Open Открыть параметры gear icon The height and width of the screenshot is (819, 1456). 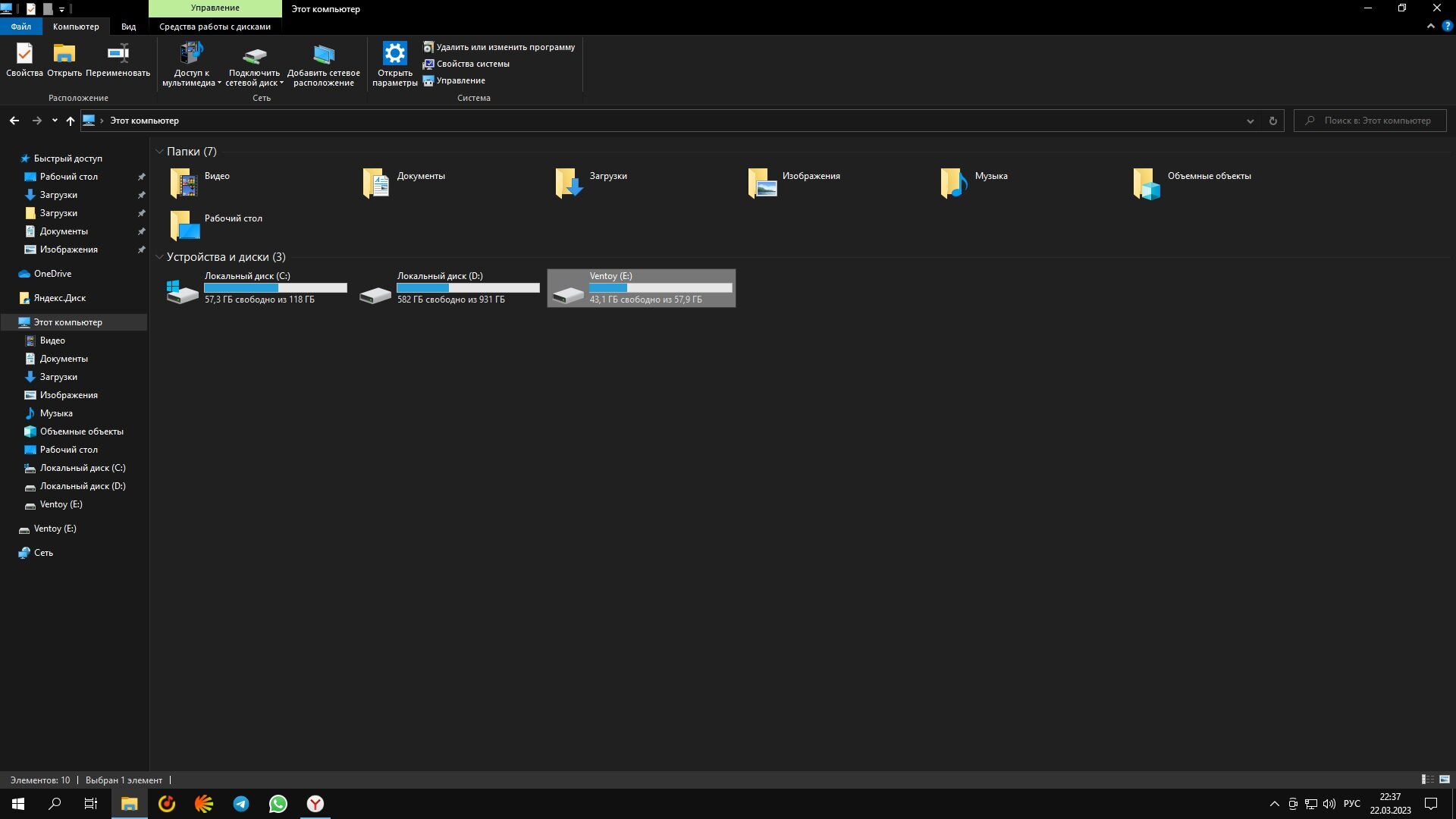(x=394, y=64)
